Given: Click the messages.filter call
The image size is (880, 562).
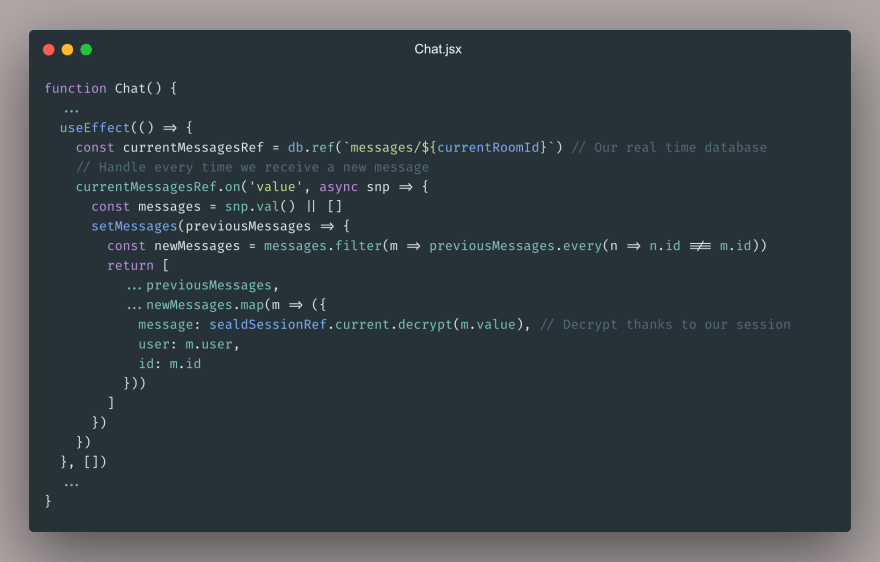Looking at the screenshot, I should tap(323, 246).
